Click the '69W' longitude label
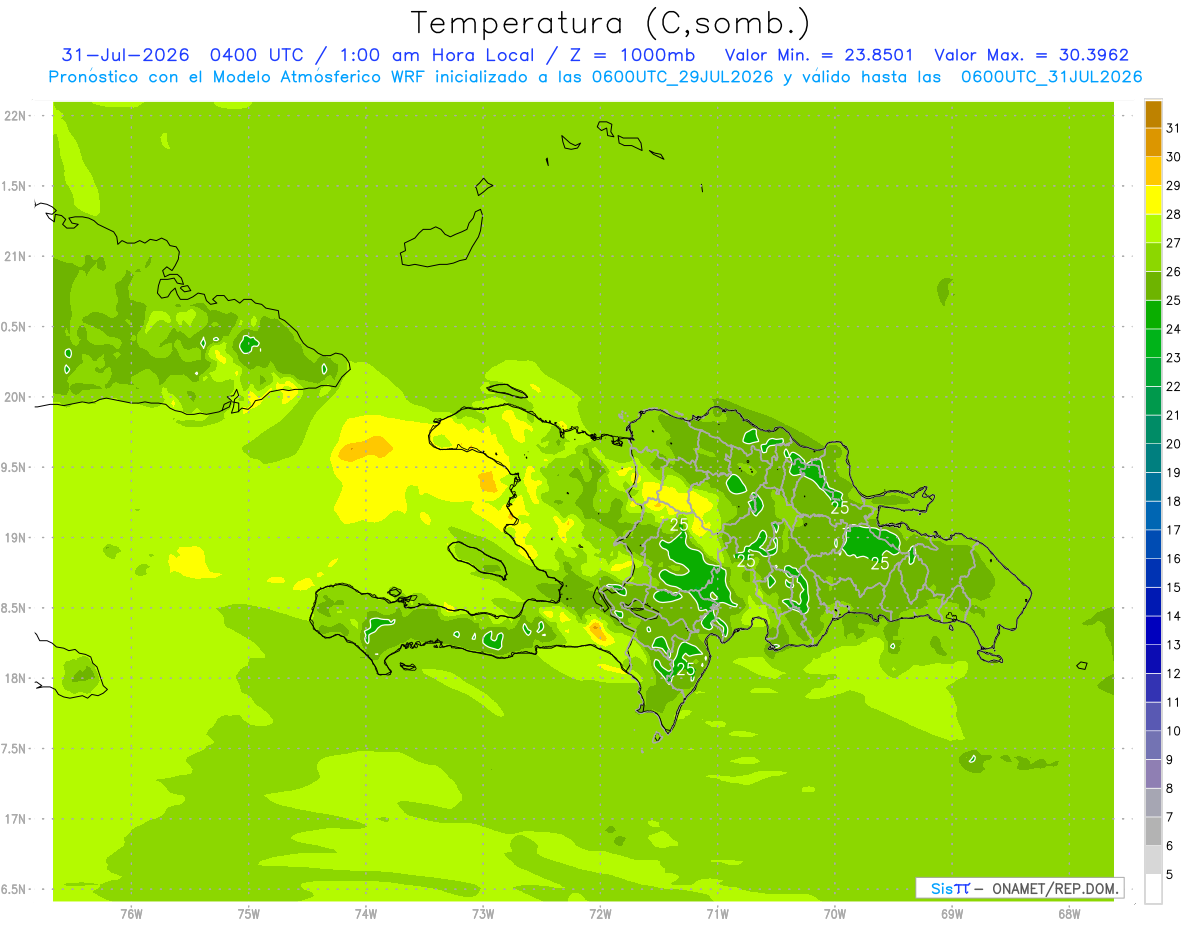The height and width of the screenshot is (927, 1200). [x=952, y=914]
